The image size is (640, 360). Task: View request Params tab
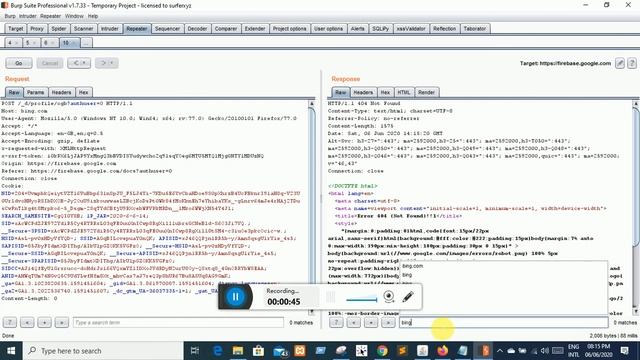point(36,92)
